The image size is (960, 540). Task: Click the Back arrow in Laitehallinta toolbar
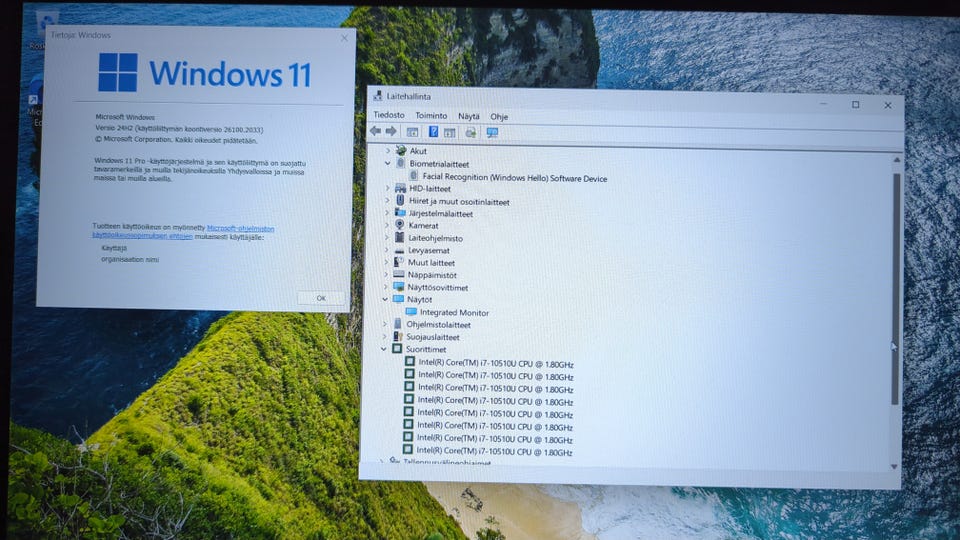[x=375, y=131]
